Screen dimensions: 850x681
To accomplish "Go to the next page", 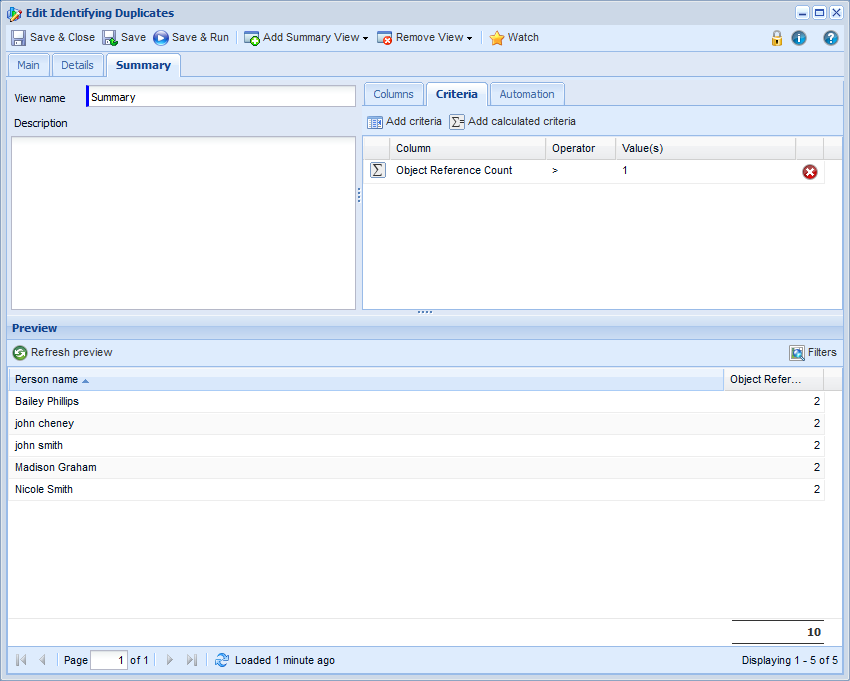I will (170, 660).
